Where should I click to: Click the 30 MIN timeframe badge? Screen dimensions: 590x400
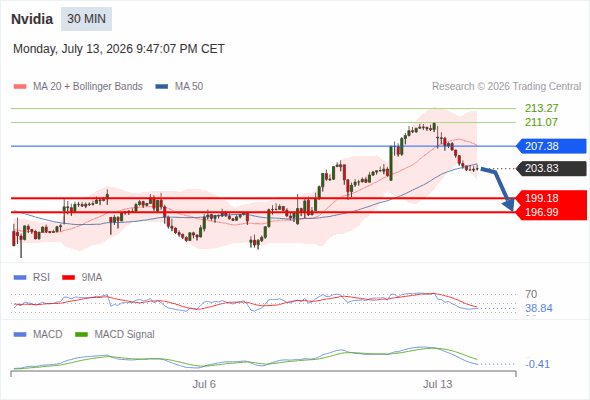coord(86,19)
